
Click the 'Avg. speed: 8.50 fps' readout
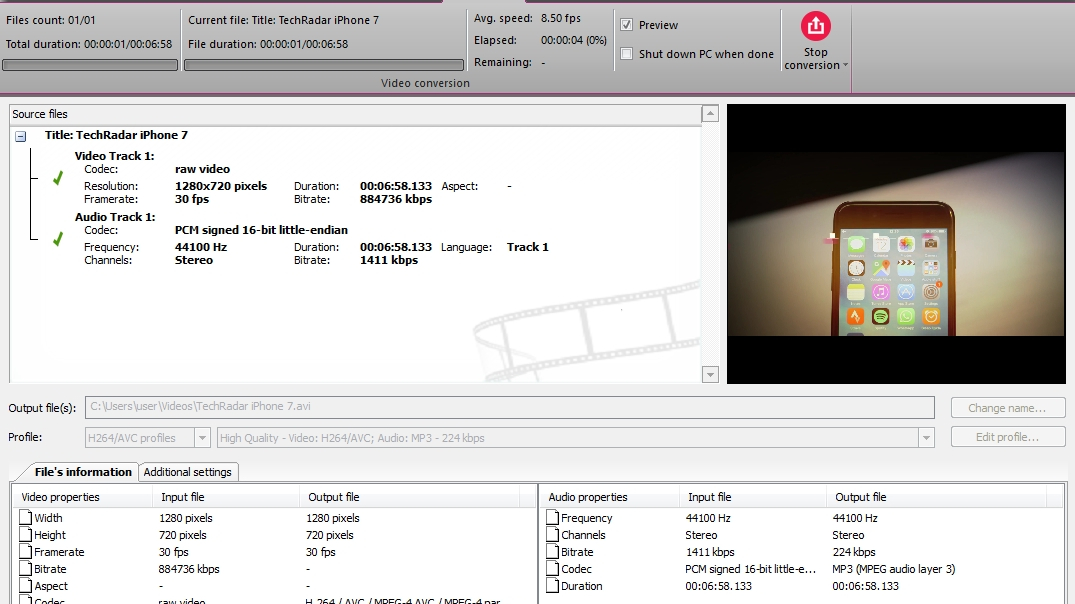pos(527,19)
